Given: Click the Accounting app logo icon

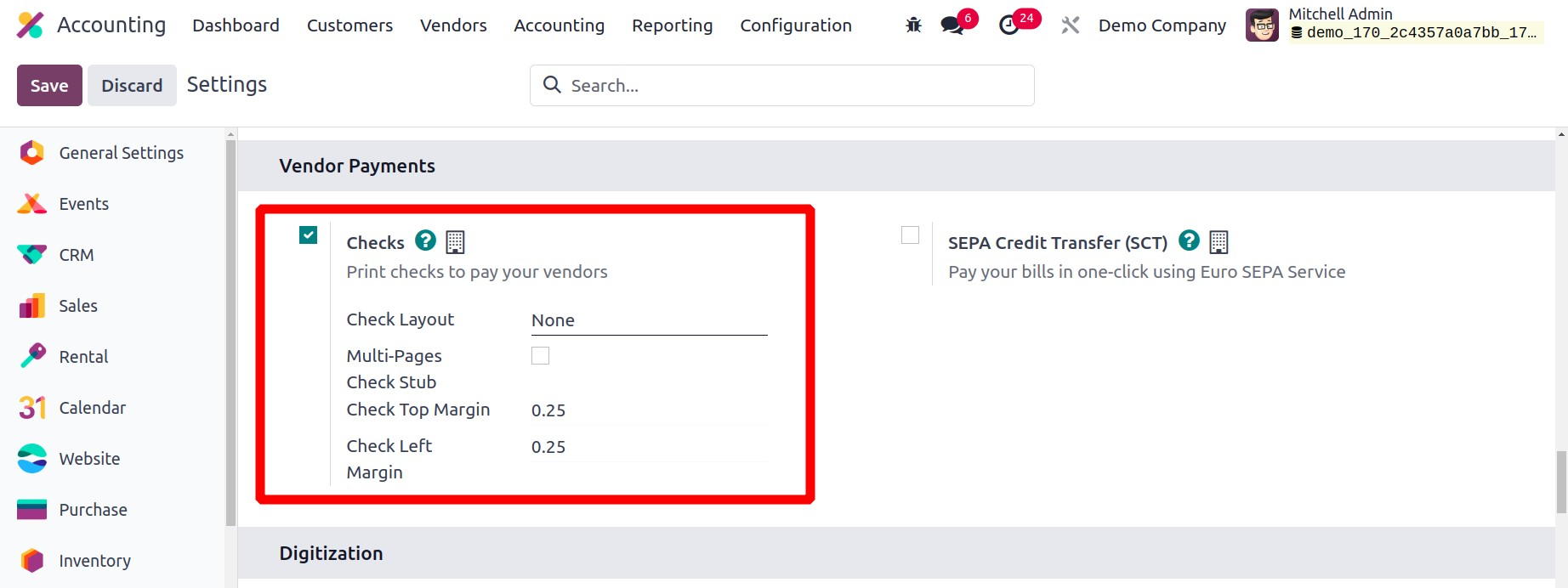Looking at the screenshot, I should [30, 25].
